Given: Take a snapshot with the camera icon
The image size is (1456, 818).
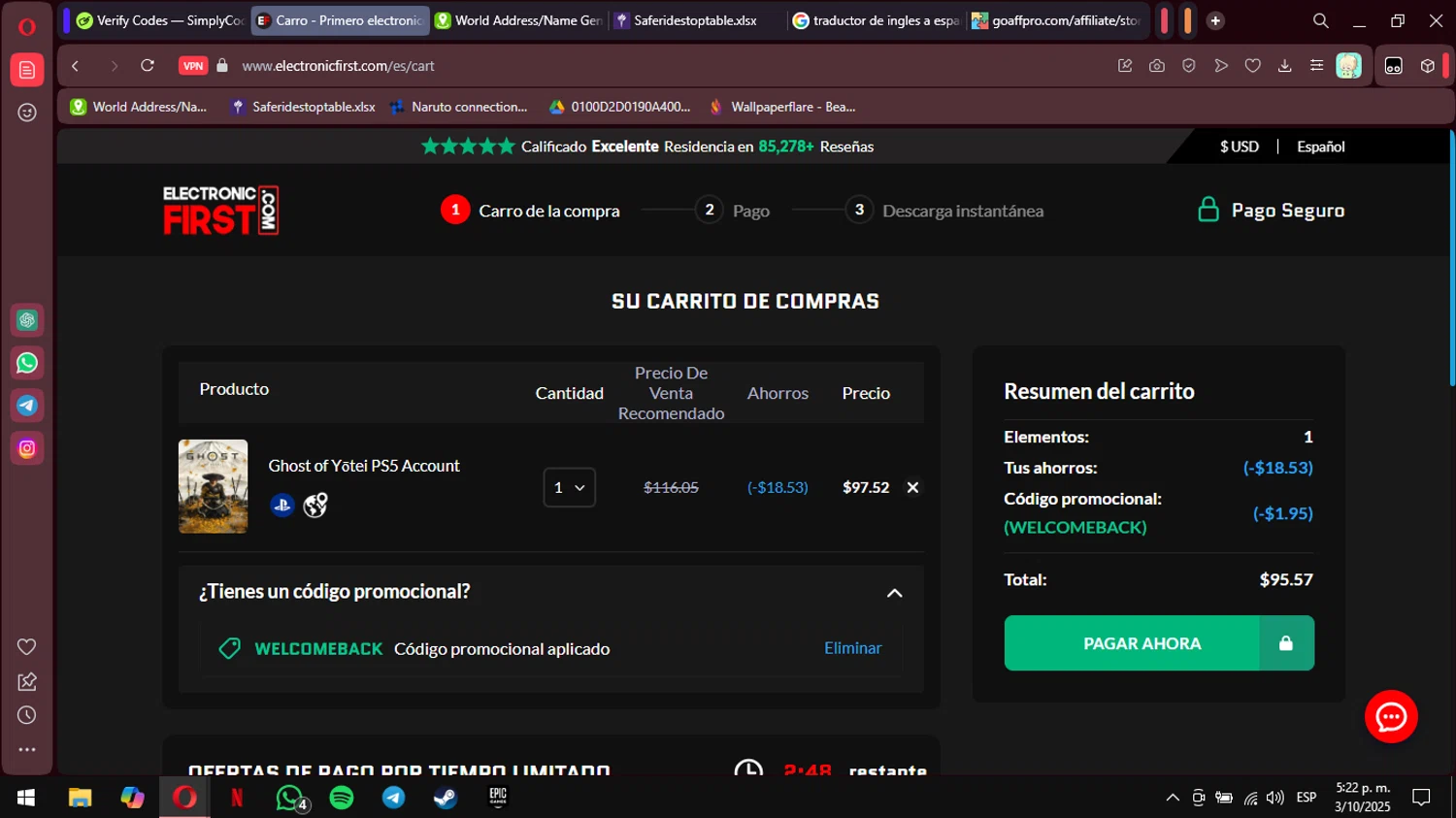Looking at the screenshot, I should pos(1157,66).
